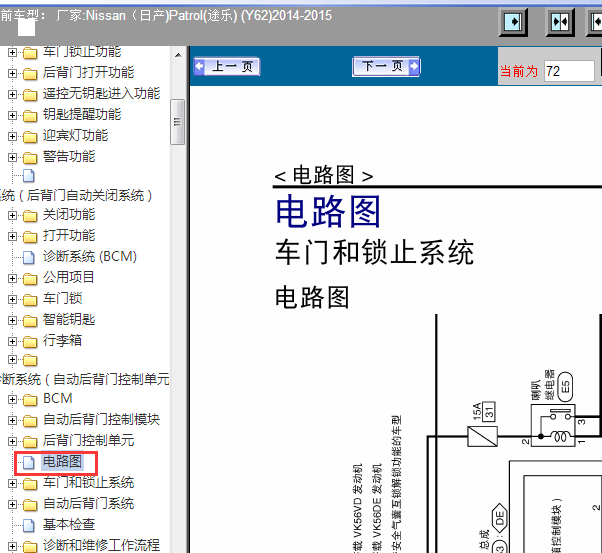Click the 后背门控制单元 folder icon
The height and width of the screenshot is (553, 602).
30,442
